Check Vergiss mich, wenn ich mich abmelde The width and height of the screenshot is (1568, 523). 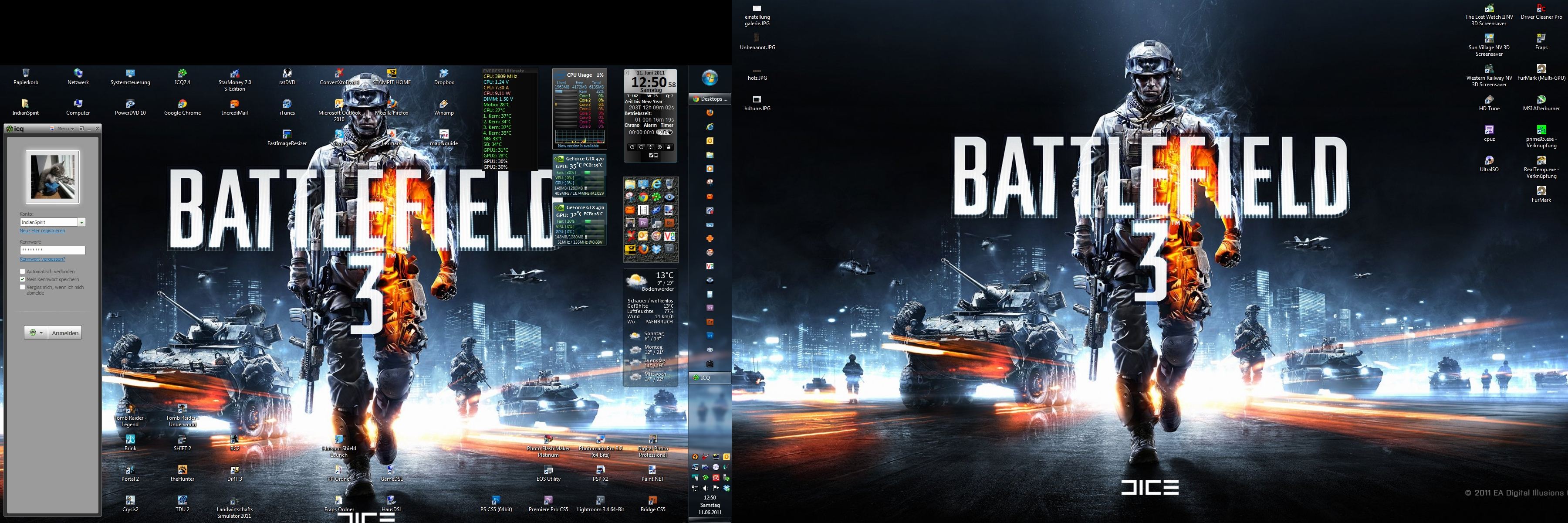pos(23,287)
